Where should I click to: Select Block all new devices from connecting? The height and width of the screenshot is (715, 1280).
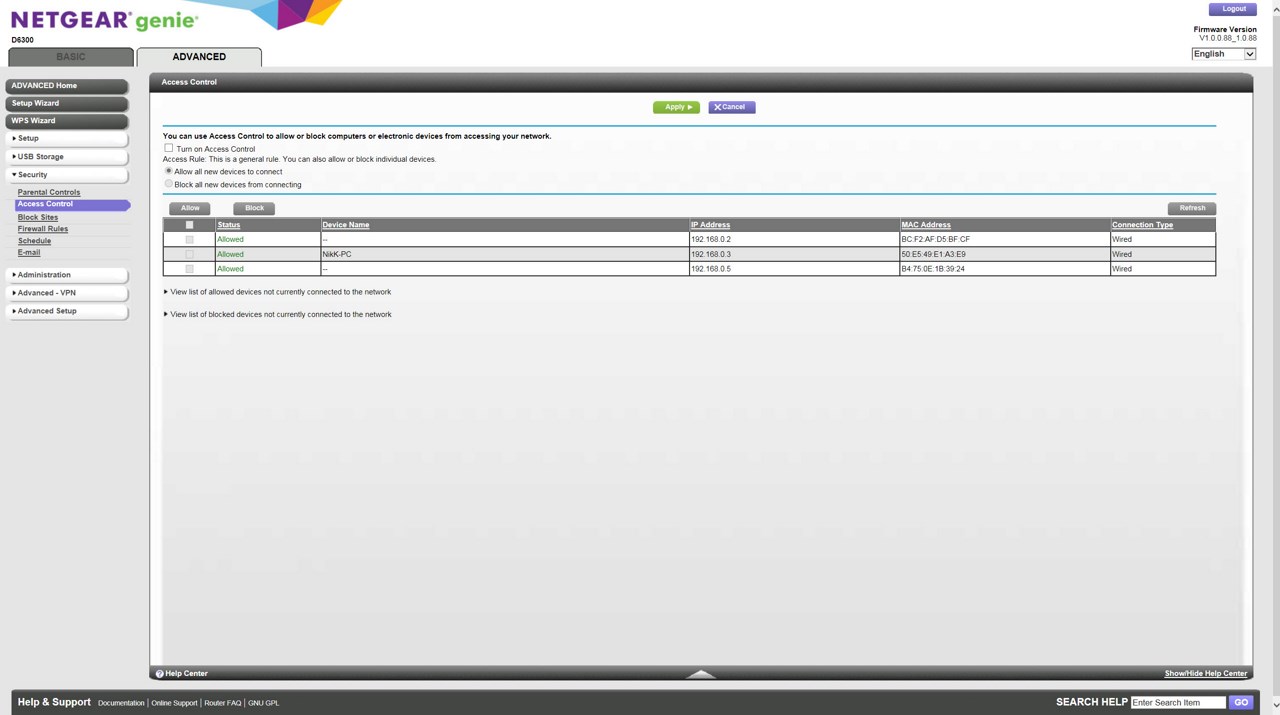pos(168,184)
